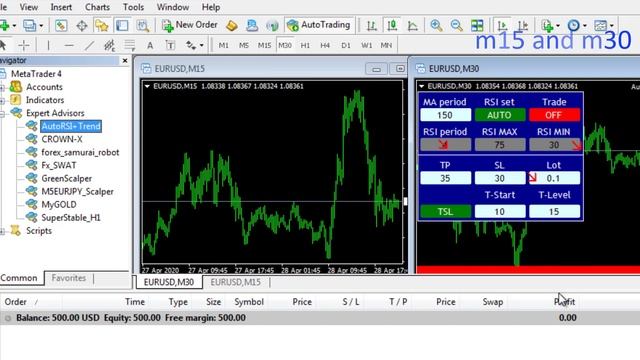
Task: Open the Favorites tab in Navigator
Action: [69, 278]
